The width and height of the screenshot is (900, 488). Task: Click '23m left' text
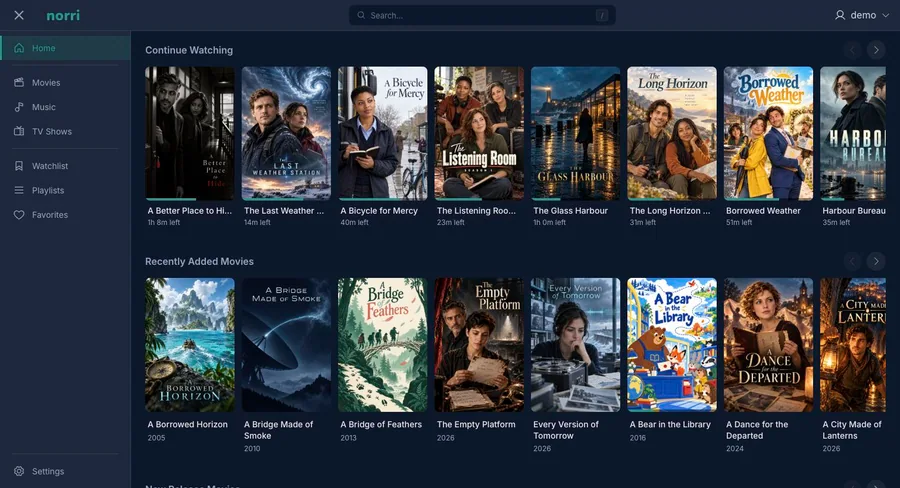[x=451, y=223]
